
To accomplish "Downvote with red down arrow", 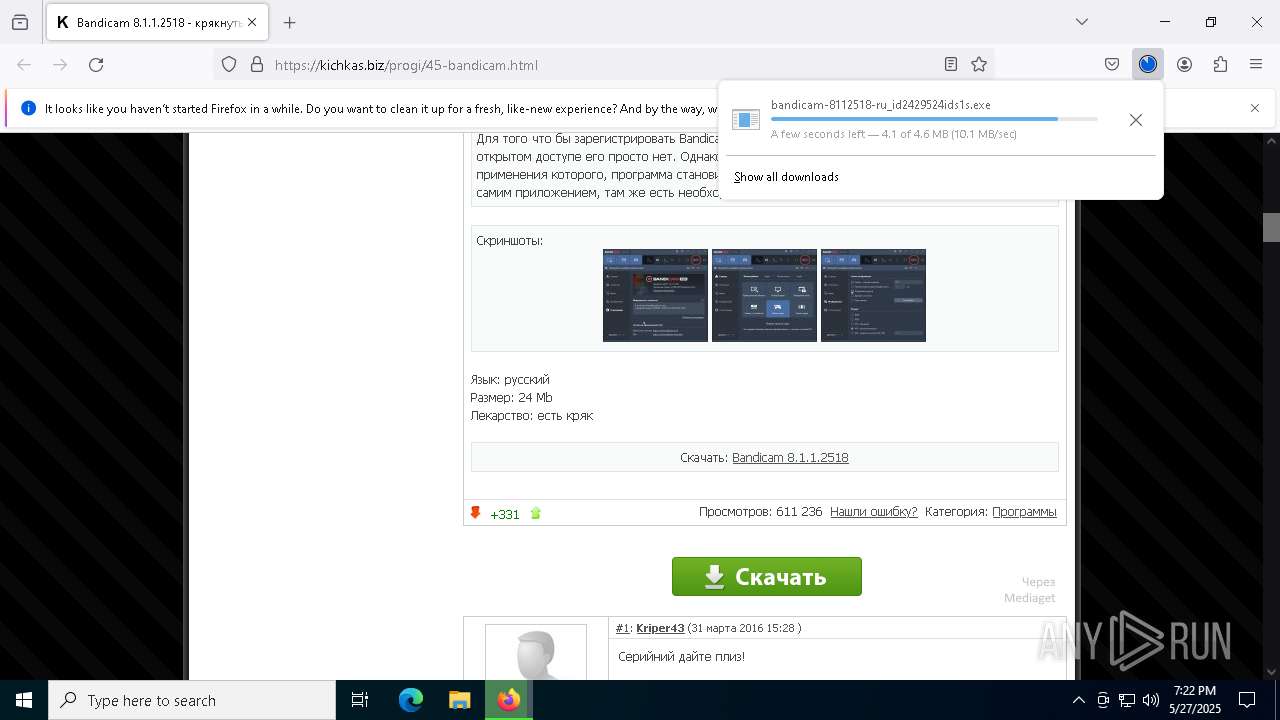I will coord(476,513).
